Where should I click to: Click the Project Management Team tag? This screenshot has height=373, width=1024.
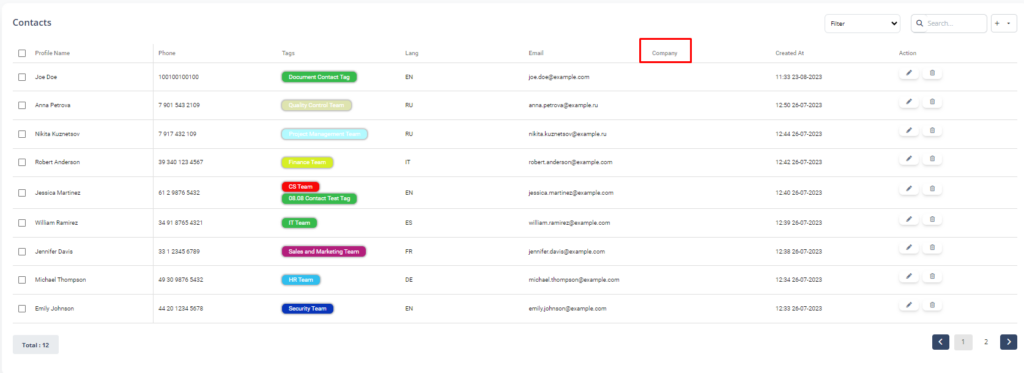click(325, 134)
